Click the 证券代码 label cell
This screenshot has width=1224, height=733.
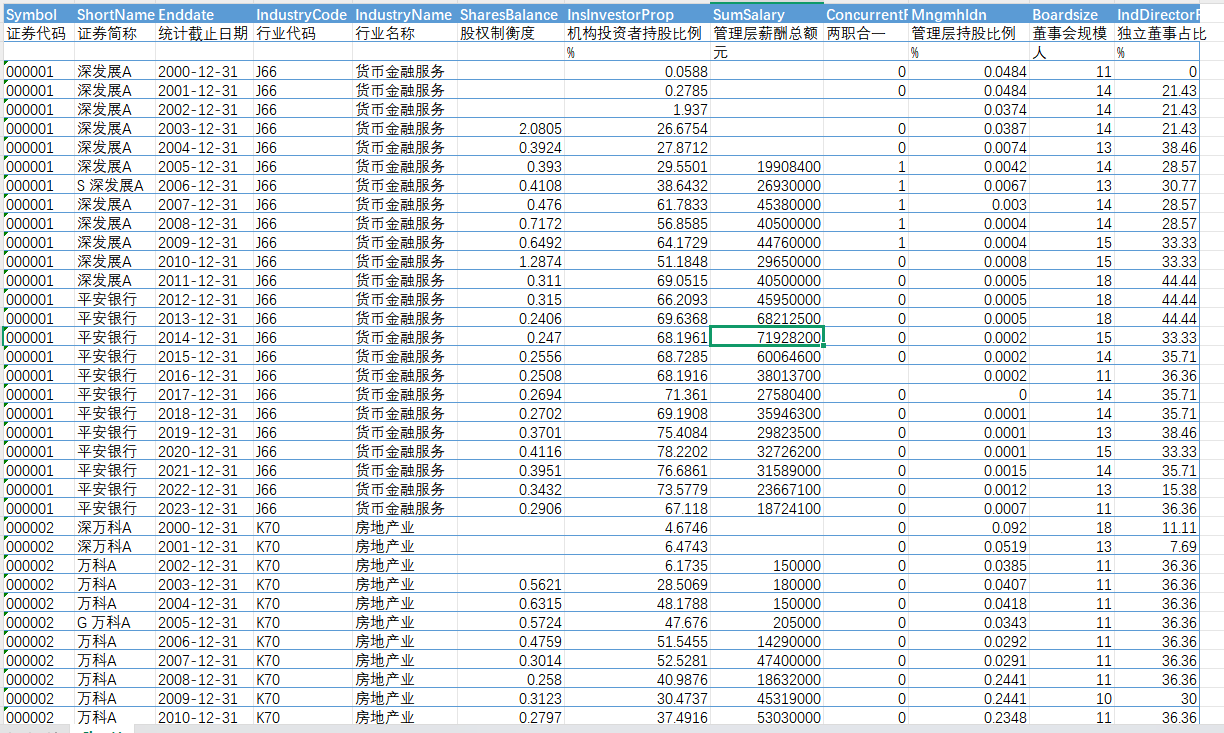point(39,33)
